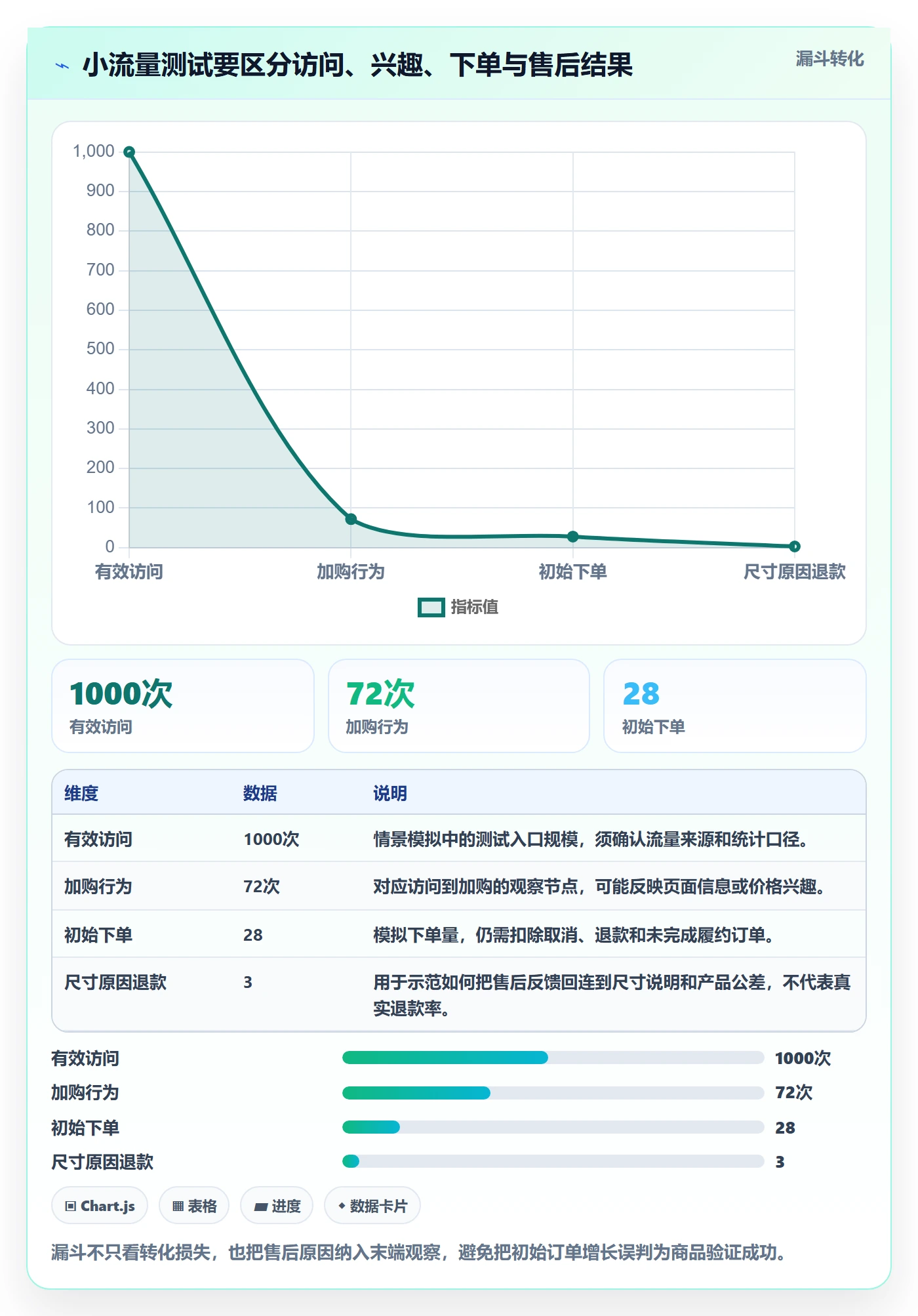Click the 加购行为 progress bar

[553, 1092]
